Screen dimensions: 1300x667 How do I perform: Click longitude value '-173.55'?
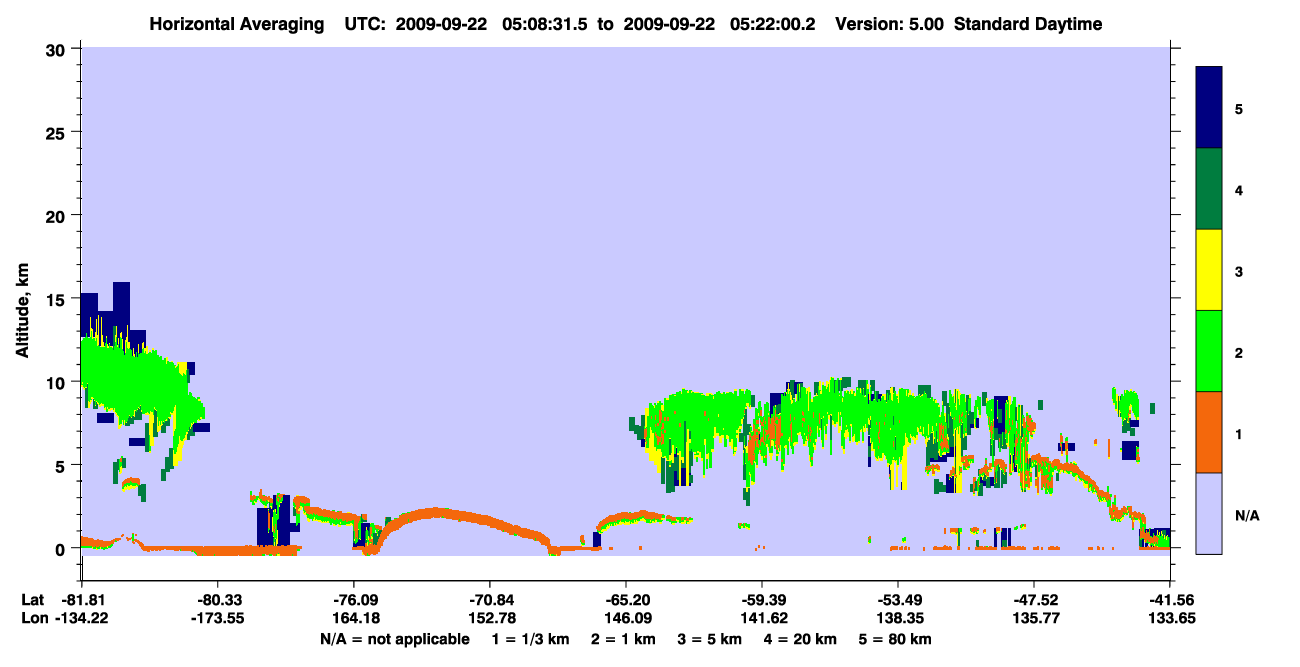[216, 618]
